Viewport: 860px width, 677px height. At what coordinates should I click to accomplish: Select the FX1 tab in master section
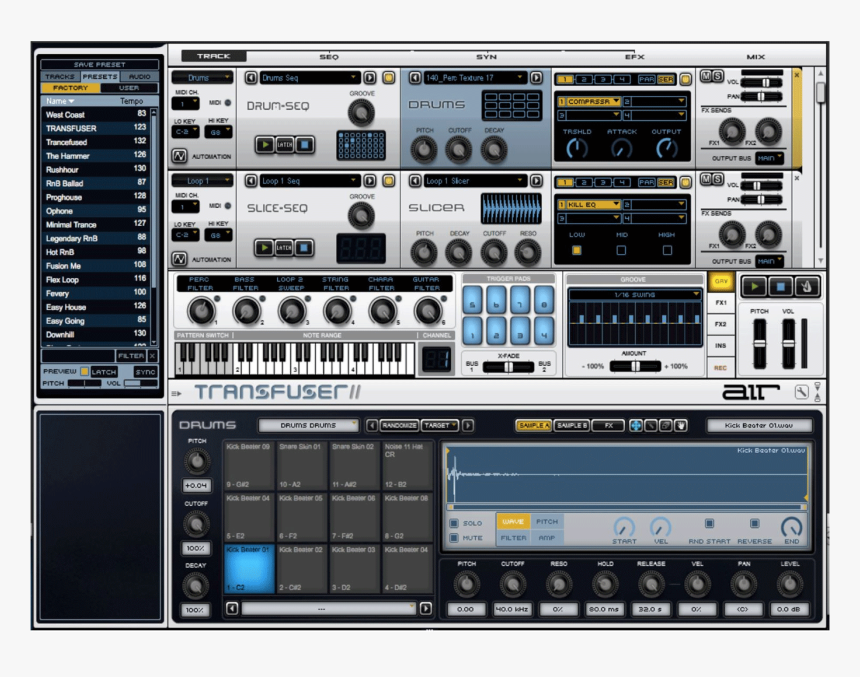721,302
